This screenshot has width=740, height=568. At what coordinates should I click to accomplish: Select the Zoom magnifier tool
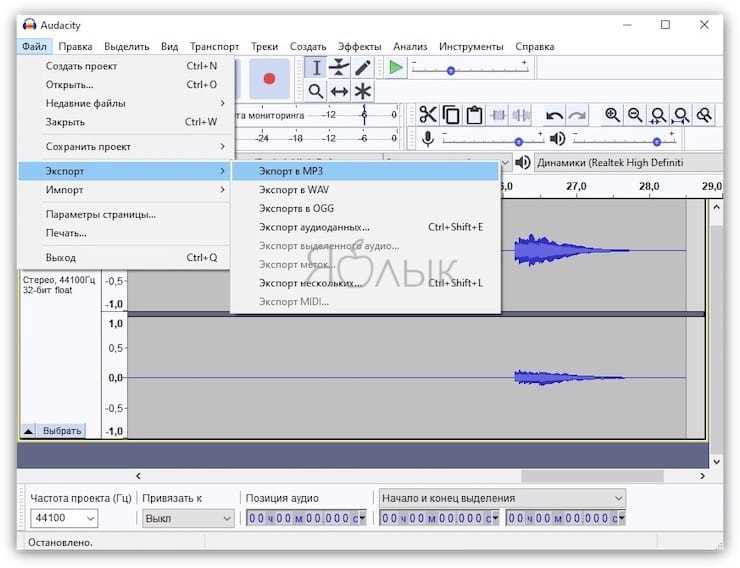coord(315,91)
